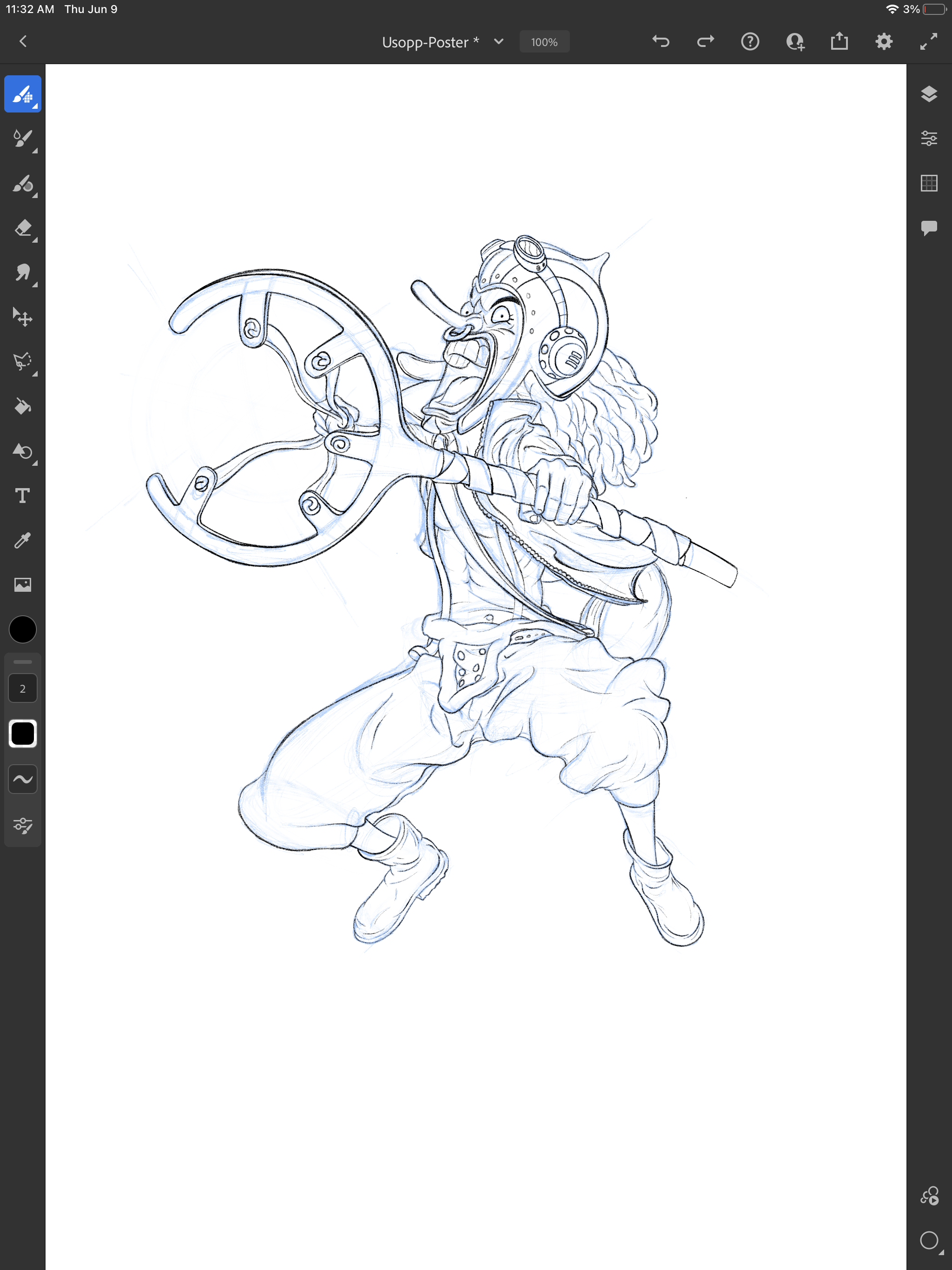Expand brush settings options
This screenshot has height=1270, width=952.
(22, 825)
